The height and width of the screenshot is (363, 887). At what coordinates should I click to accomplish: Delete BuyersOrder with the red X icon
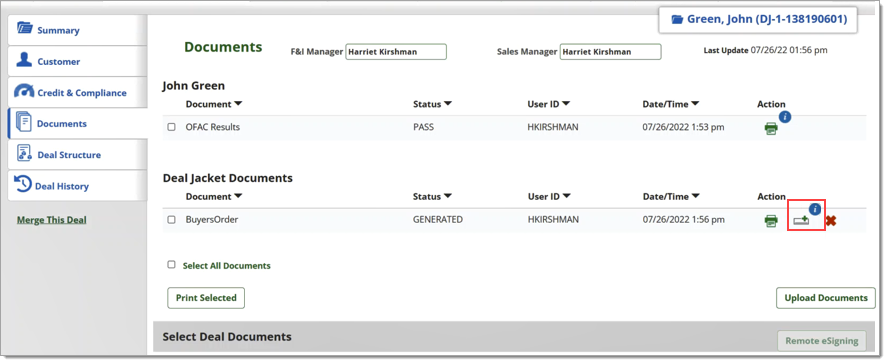830,221
